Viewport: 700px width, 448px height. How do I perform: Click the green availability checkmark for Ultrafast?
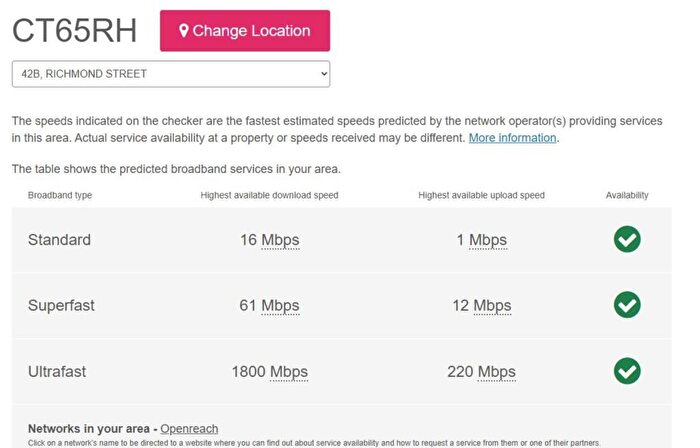(627, 371)
